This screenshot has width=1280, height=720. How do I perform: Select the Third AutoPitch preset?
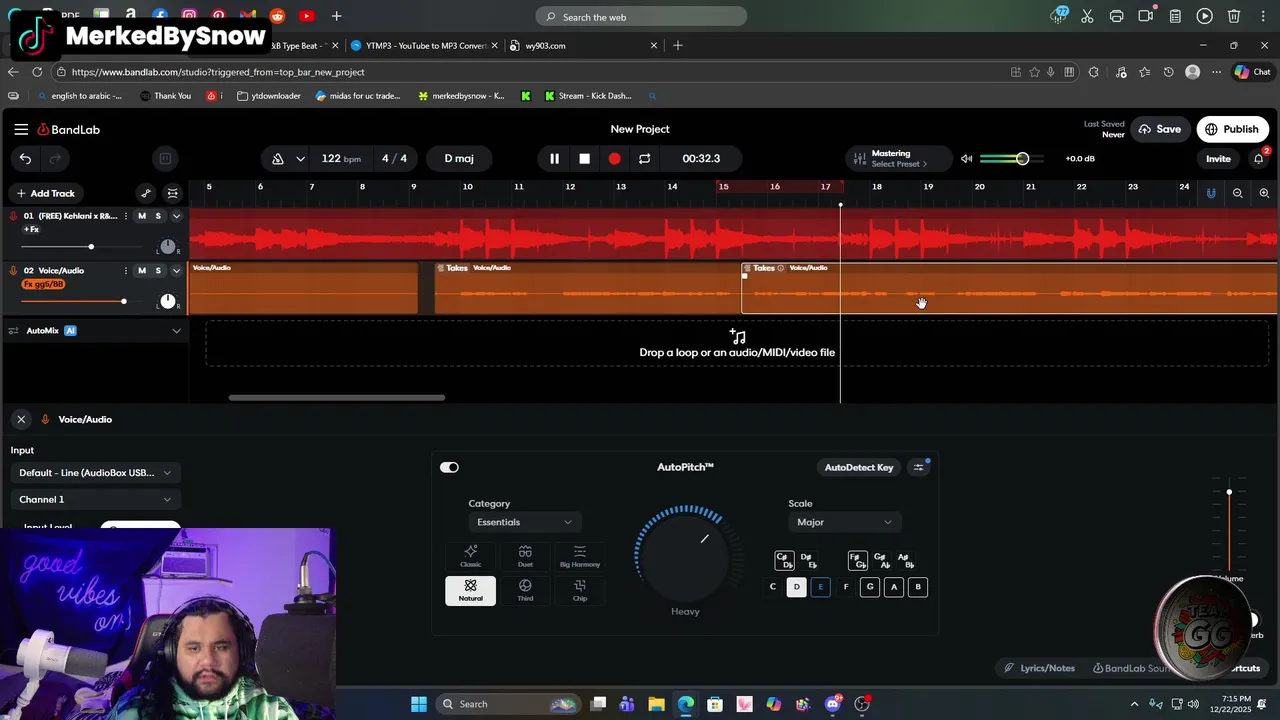[x=525, y=590]
